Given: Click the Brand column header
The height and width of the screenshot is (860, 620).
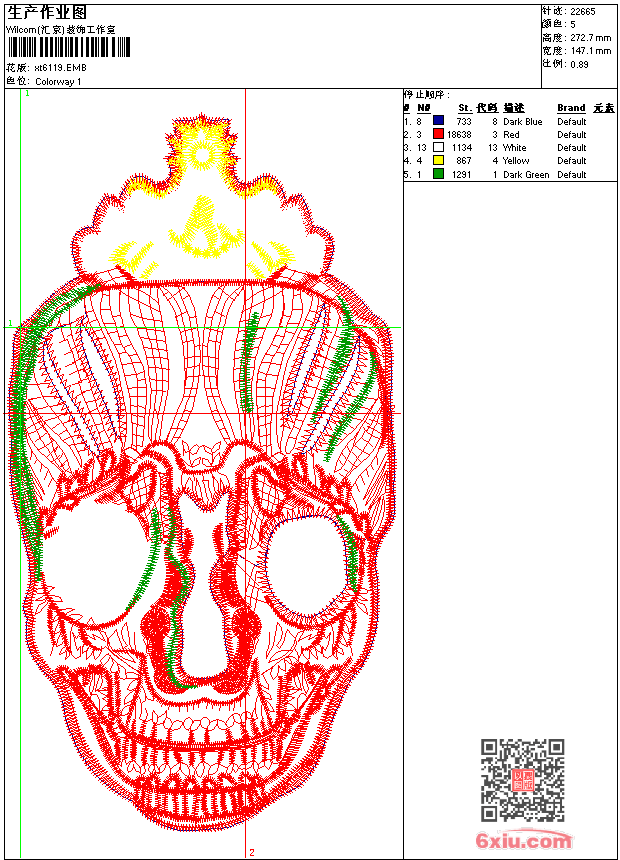Looking at the screenshot, I should [571, 108].
